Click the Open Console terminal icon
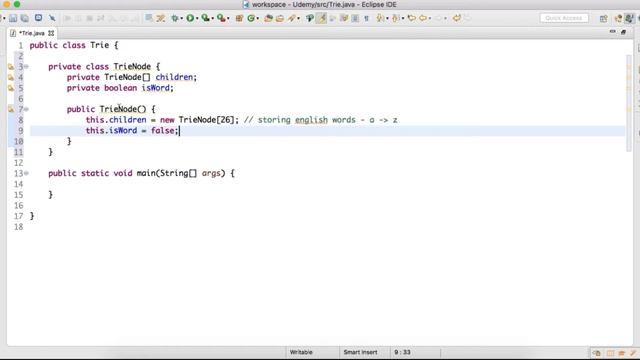The image size is (640, 360). (x=38, y=18)
